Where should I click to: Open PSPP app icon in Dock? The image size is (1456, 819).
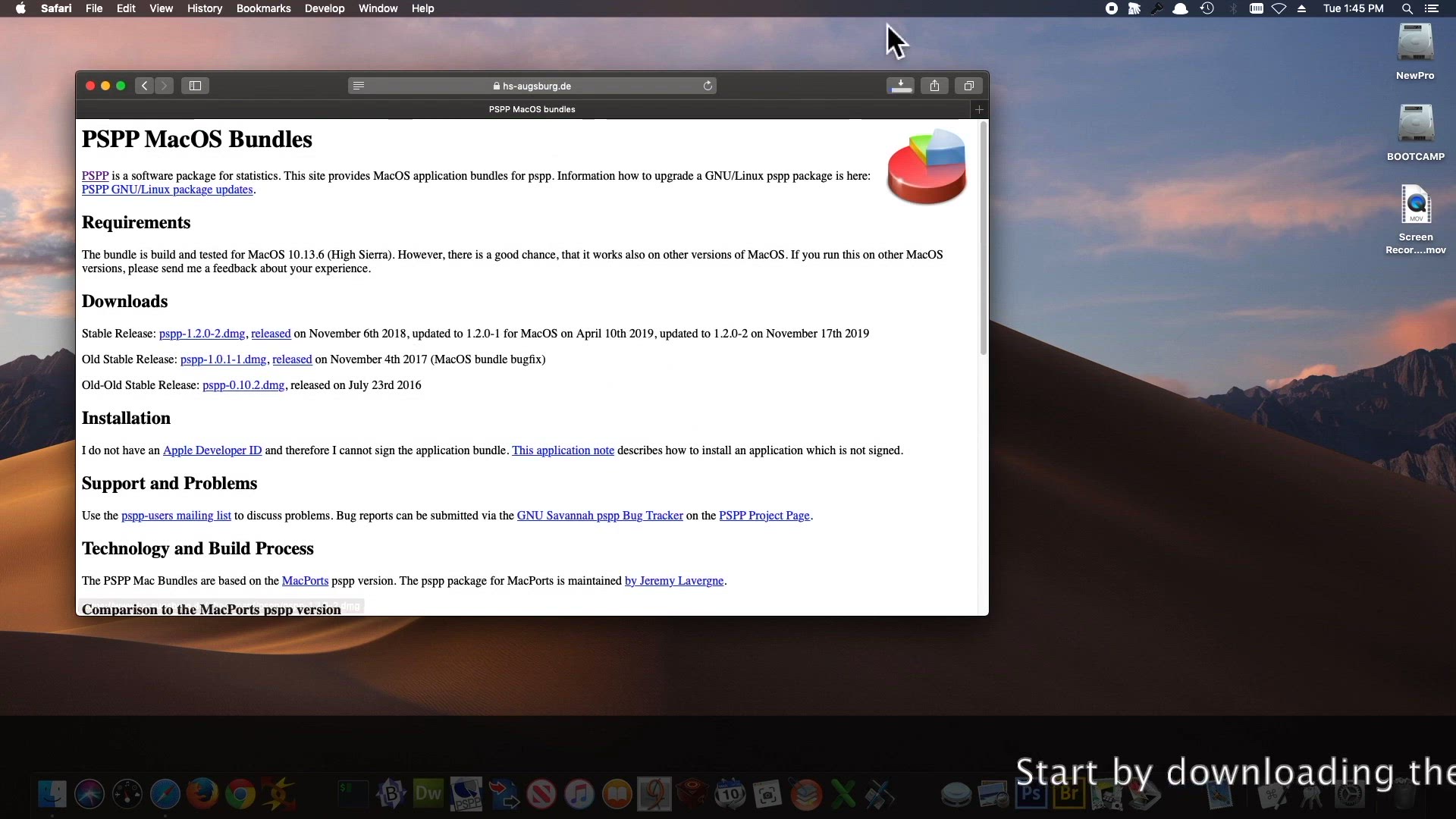pos(466,794)
